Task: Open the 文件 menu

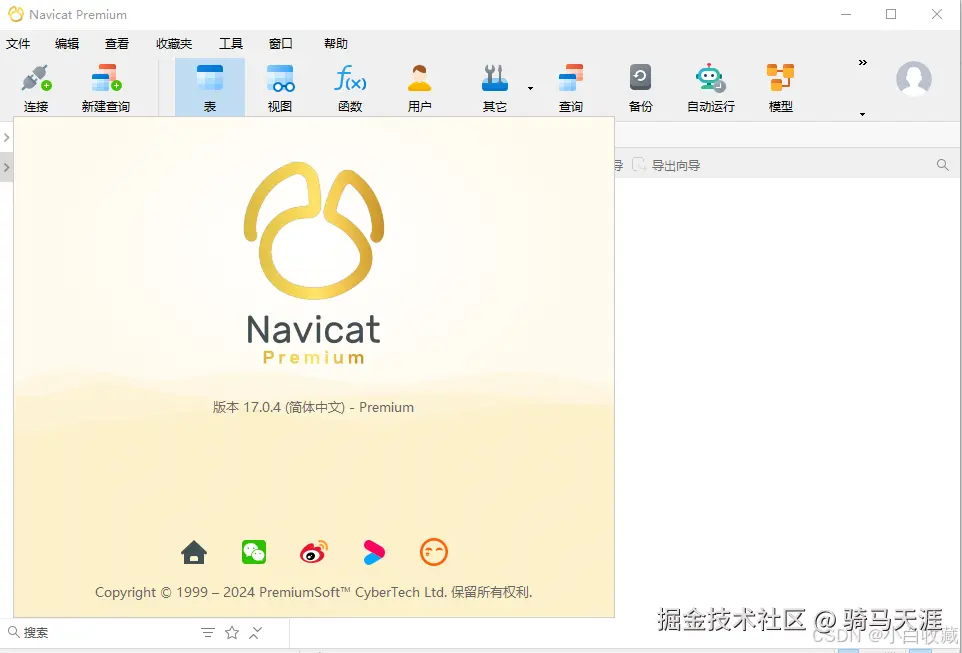Action: (18, 44)
